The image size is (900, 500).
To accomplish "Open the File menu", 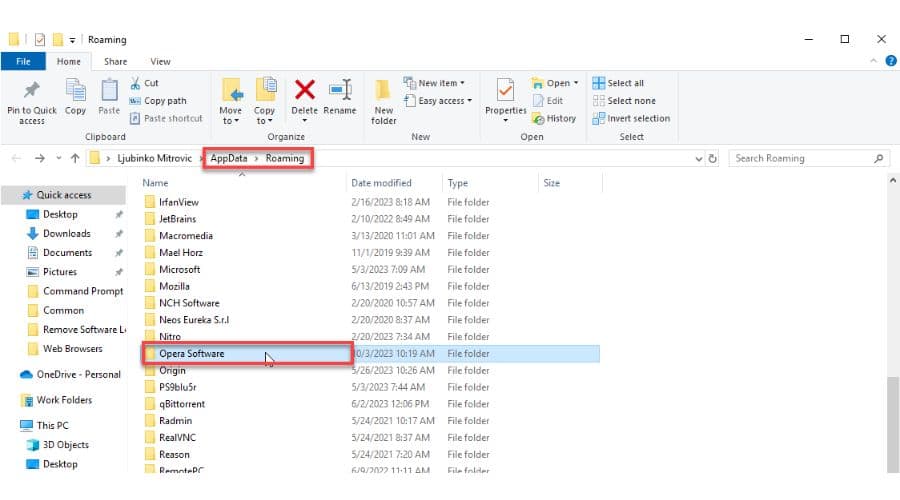I will coord(24,61).
